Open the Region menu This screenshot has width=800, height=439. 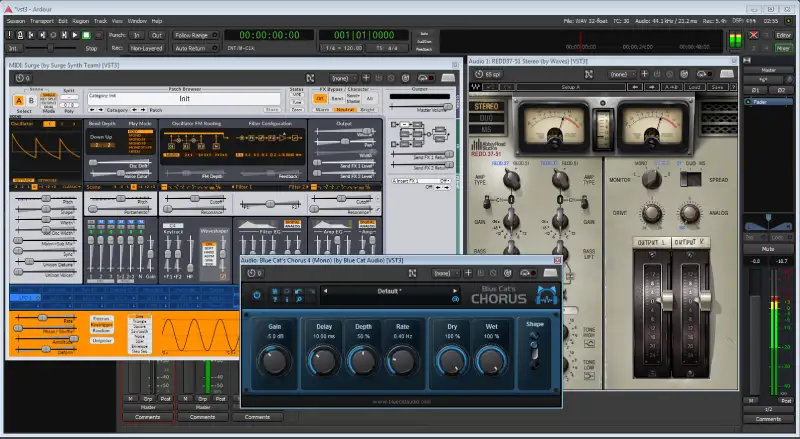click(x=81, y=21)
